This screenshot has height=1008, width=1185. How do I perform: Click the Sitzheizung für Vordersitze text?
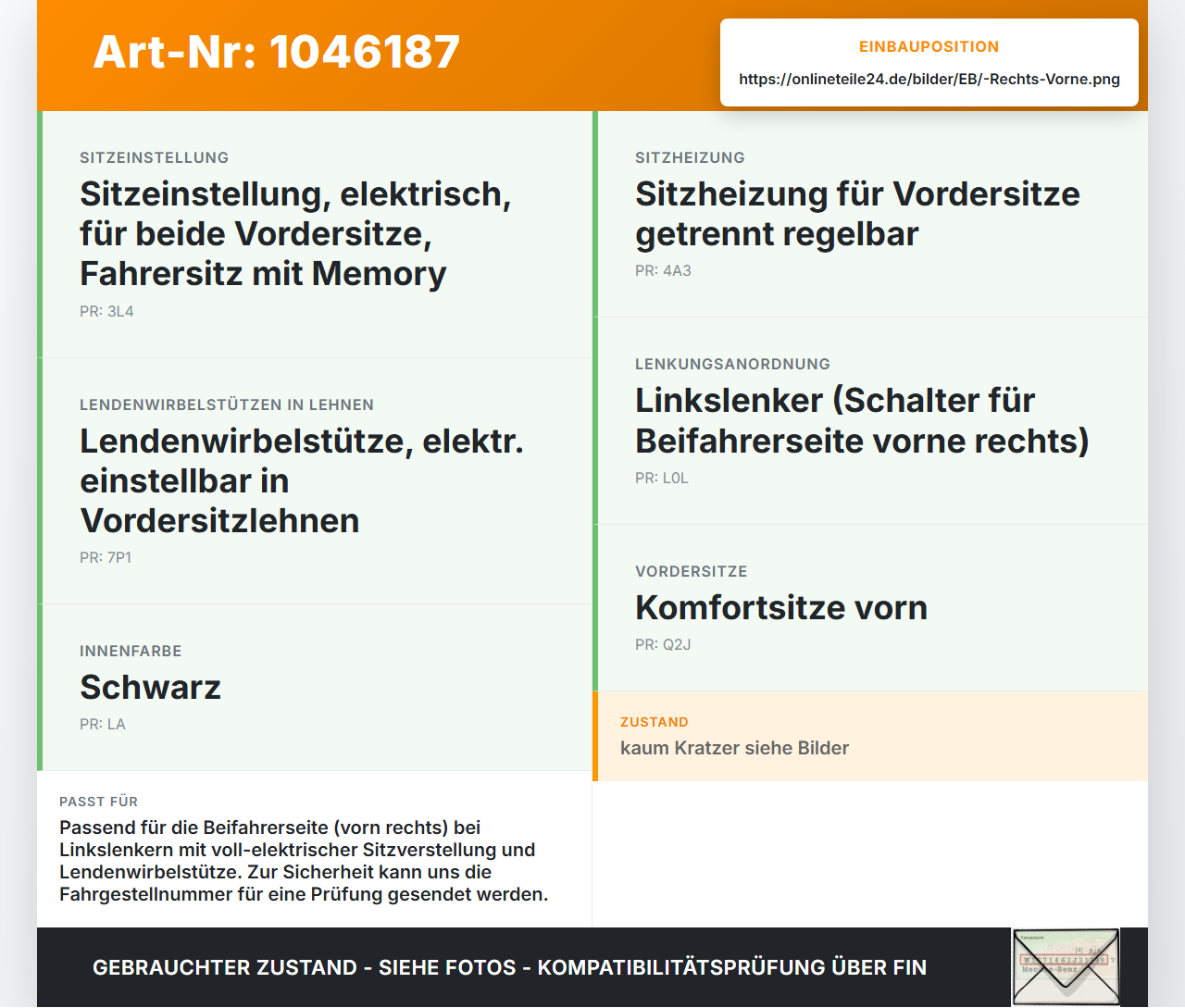click(x=857, y=214)
